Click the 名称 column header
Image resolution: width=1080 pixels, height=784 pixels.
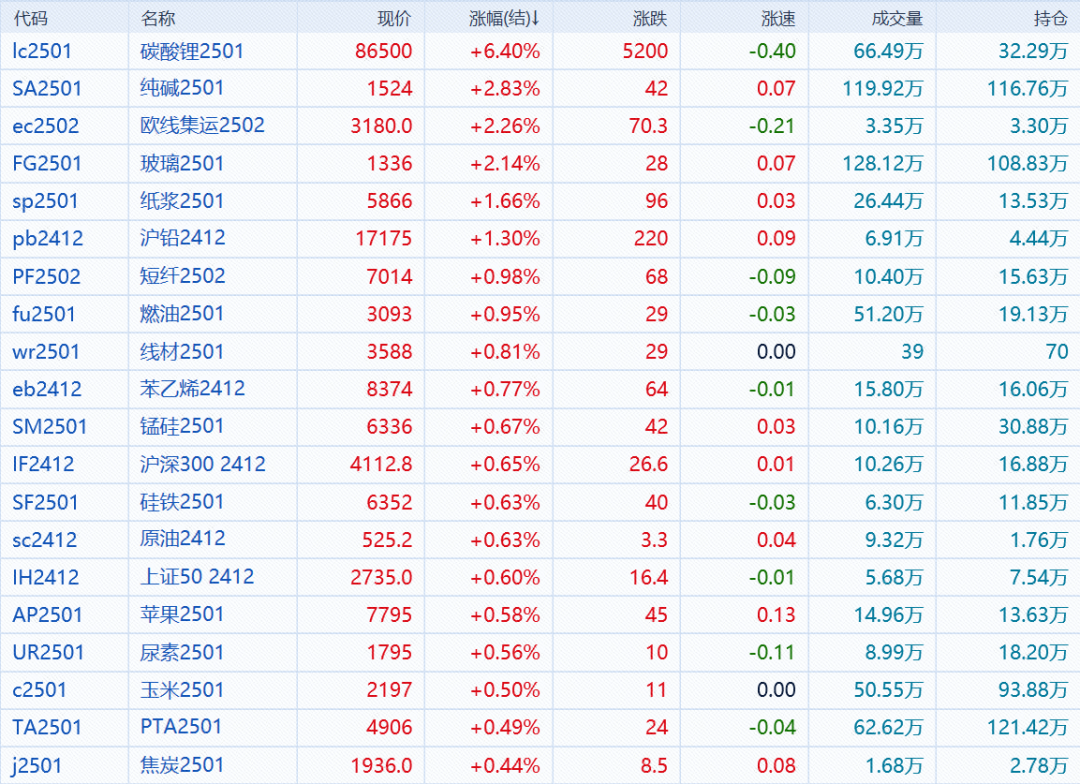click(x=158, y=18)
